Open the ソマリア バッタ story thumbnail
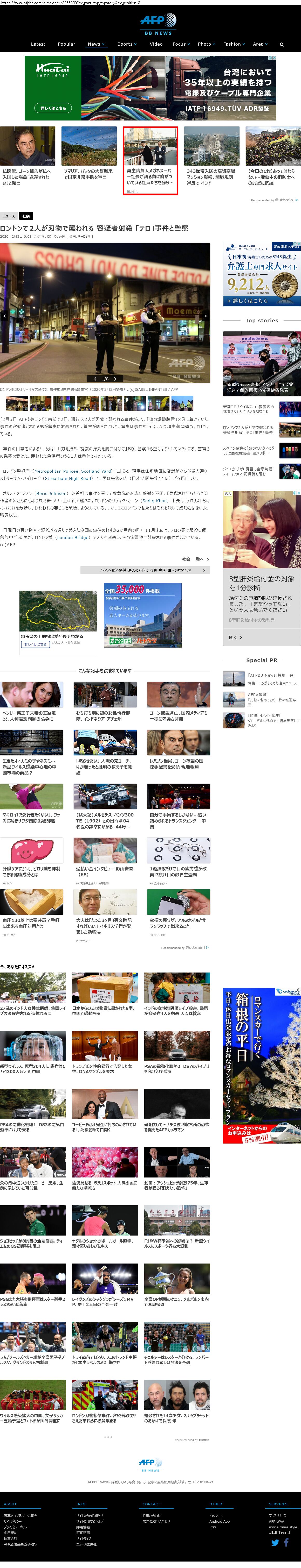The height and width of the screenshot is (1568, 301). (x=89, y=146)
